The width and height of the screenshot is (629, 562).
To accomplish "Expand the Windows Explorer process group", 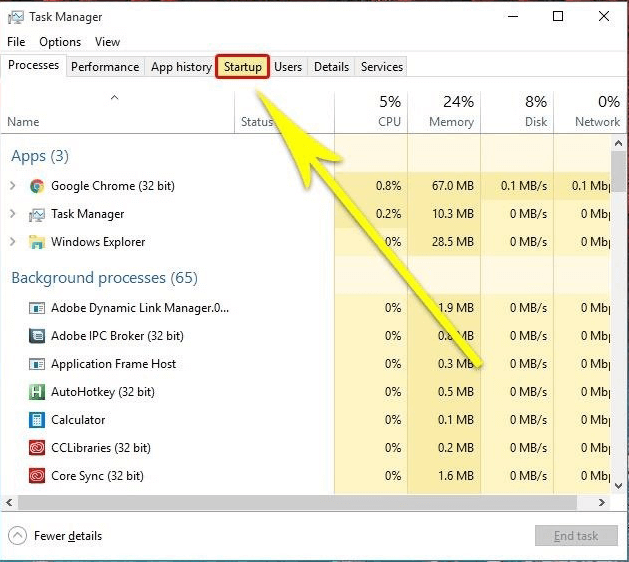I will tap(12, 241).
